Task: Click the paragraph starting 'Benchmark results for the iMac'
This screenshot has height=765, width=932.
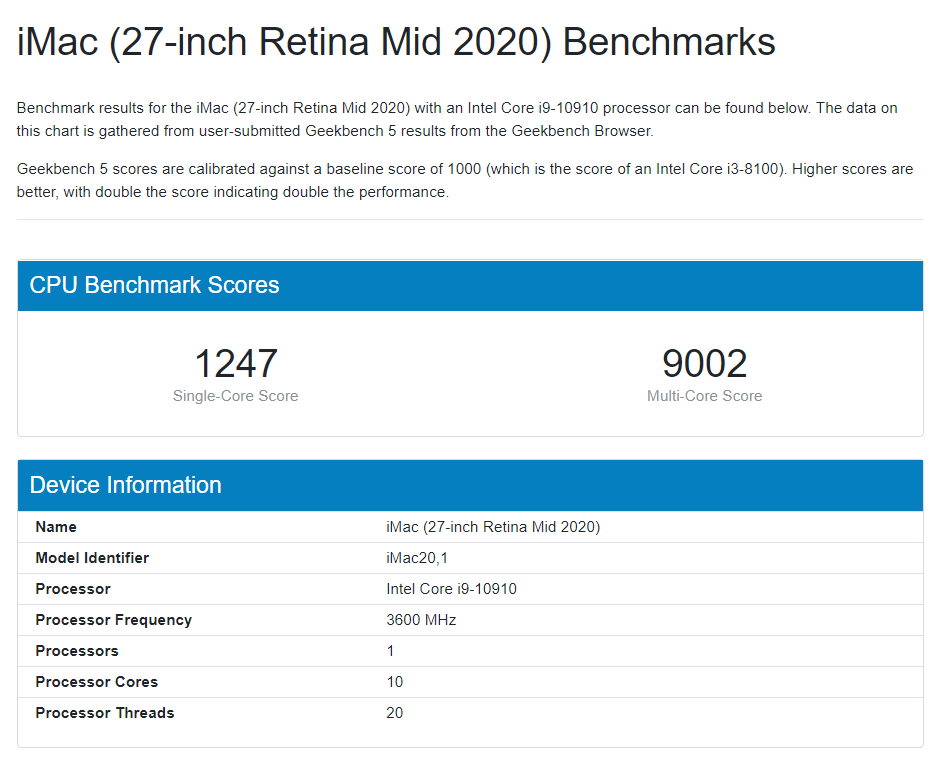Action: pyautogui.click(x=457, y=119)
